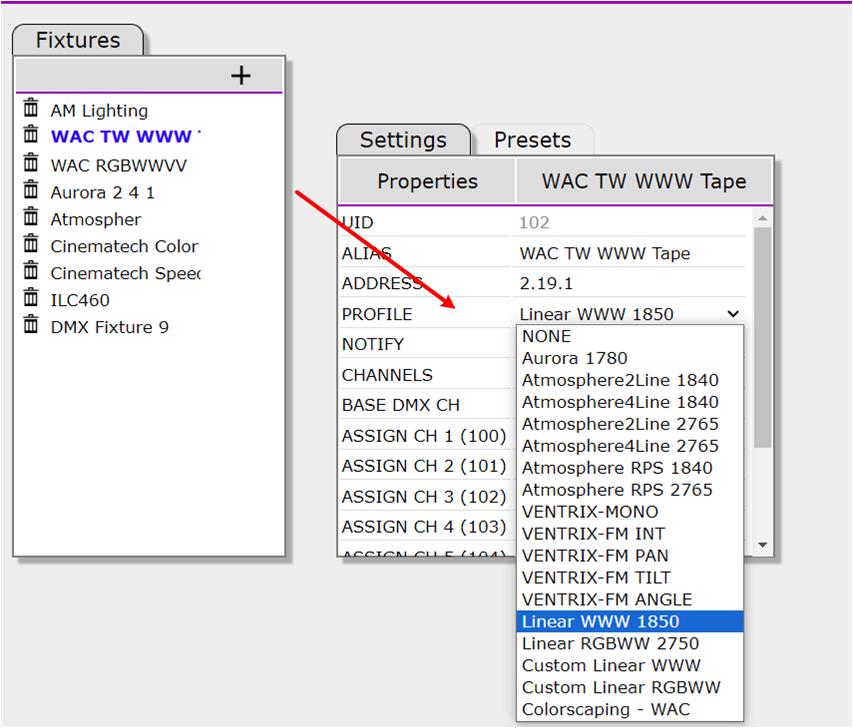Click trash icon next to Cinematech Speed
Screen dimensions: 853x728
[31, 270]
